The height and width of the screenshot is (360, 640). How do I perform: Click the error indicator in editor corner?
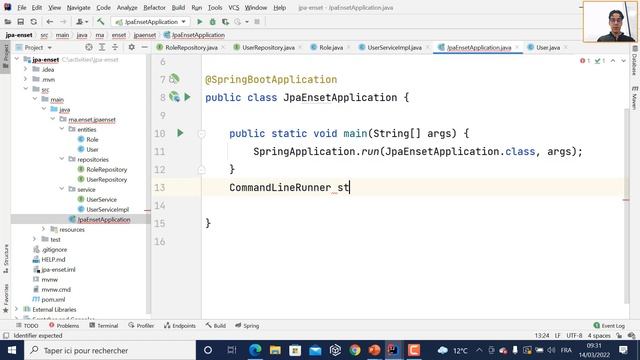pos(585,60)
